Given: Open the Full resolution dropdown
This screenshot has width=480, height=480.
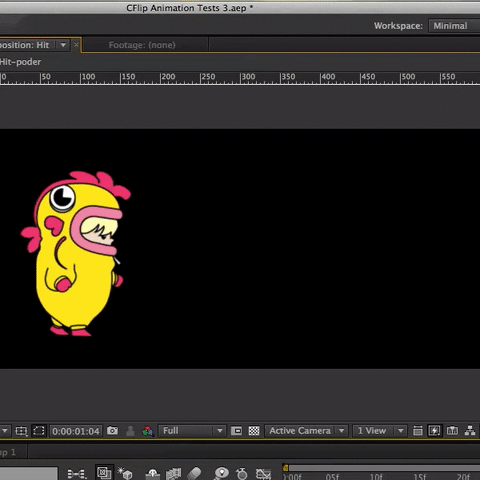Looking at the screenshot, I should point(192,431).
